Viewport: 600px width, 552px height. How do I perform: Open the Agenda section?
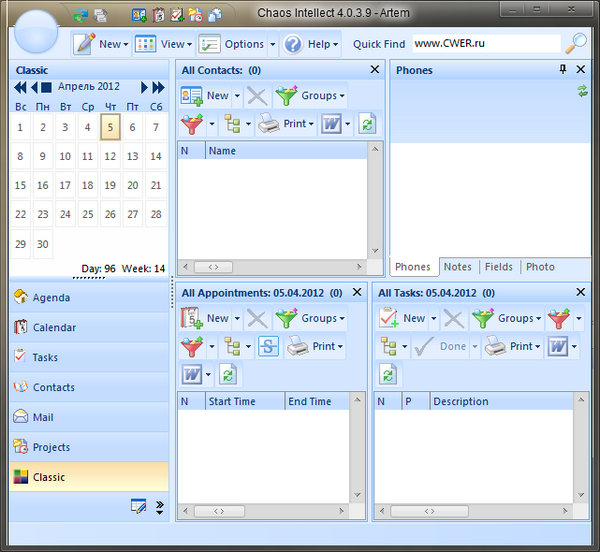pyautogui.click(x=51, y=297)
